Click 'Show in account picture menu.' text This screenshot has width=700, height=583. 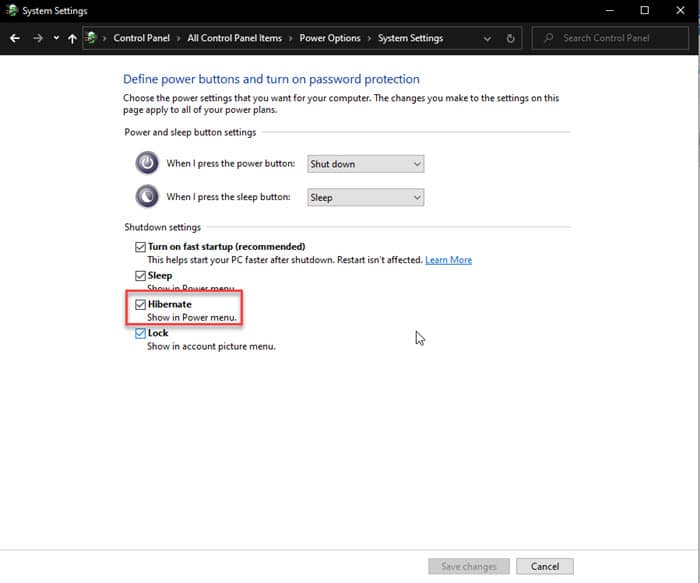[x=211, y=346]
